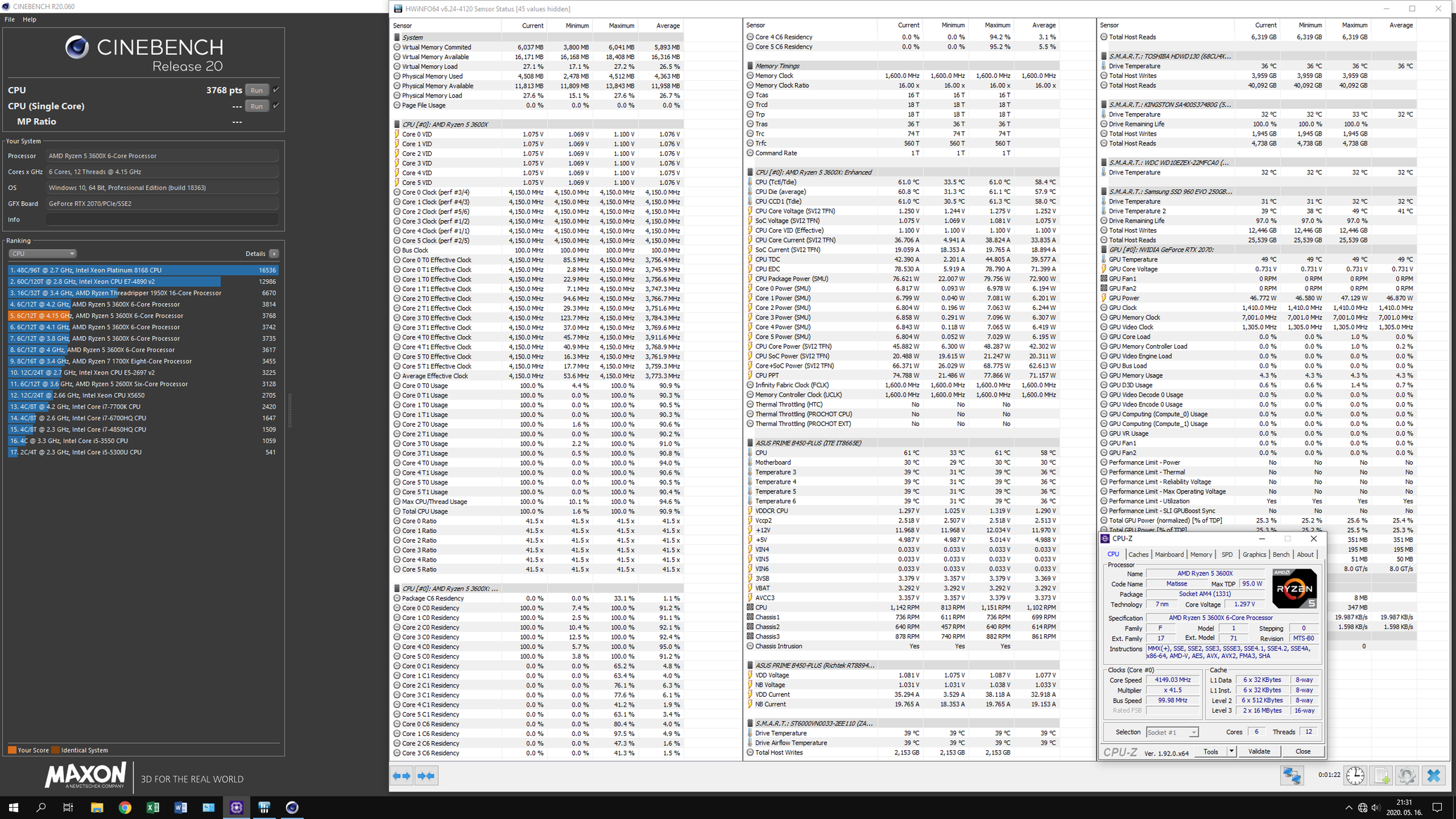Collapse CPU [#0]: AMD Ryzen 5 3600X group

[397, 124]
